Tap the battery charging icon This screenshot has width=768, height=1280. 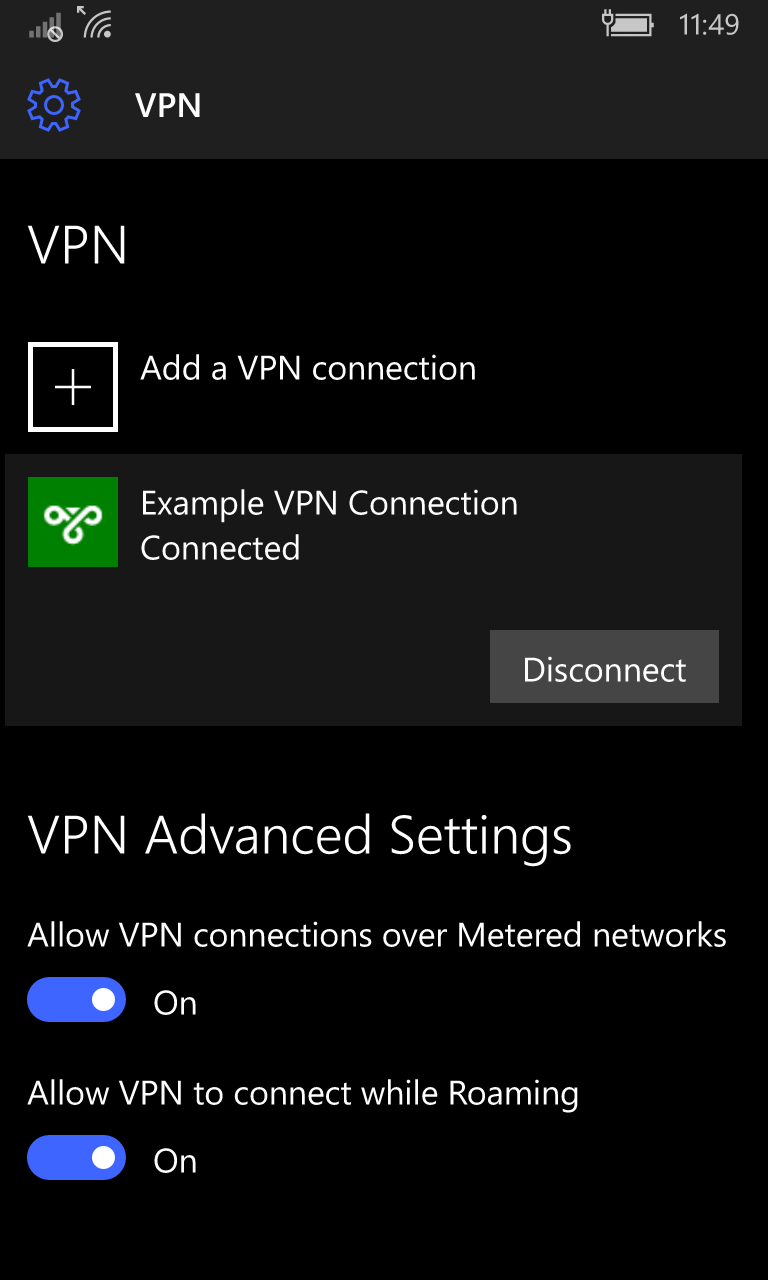coord(628,24)
